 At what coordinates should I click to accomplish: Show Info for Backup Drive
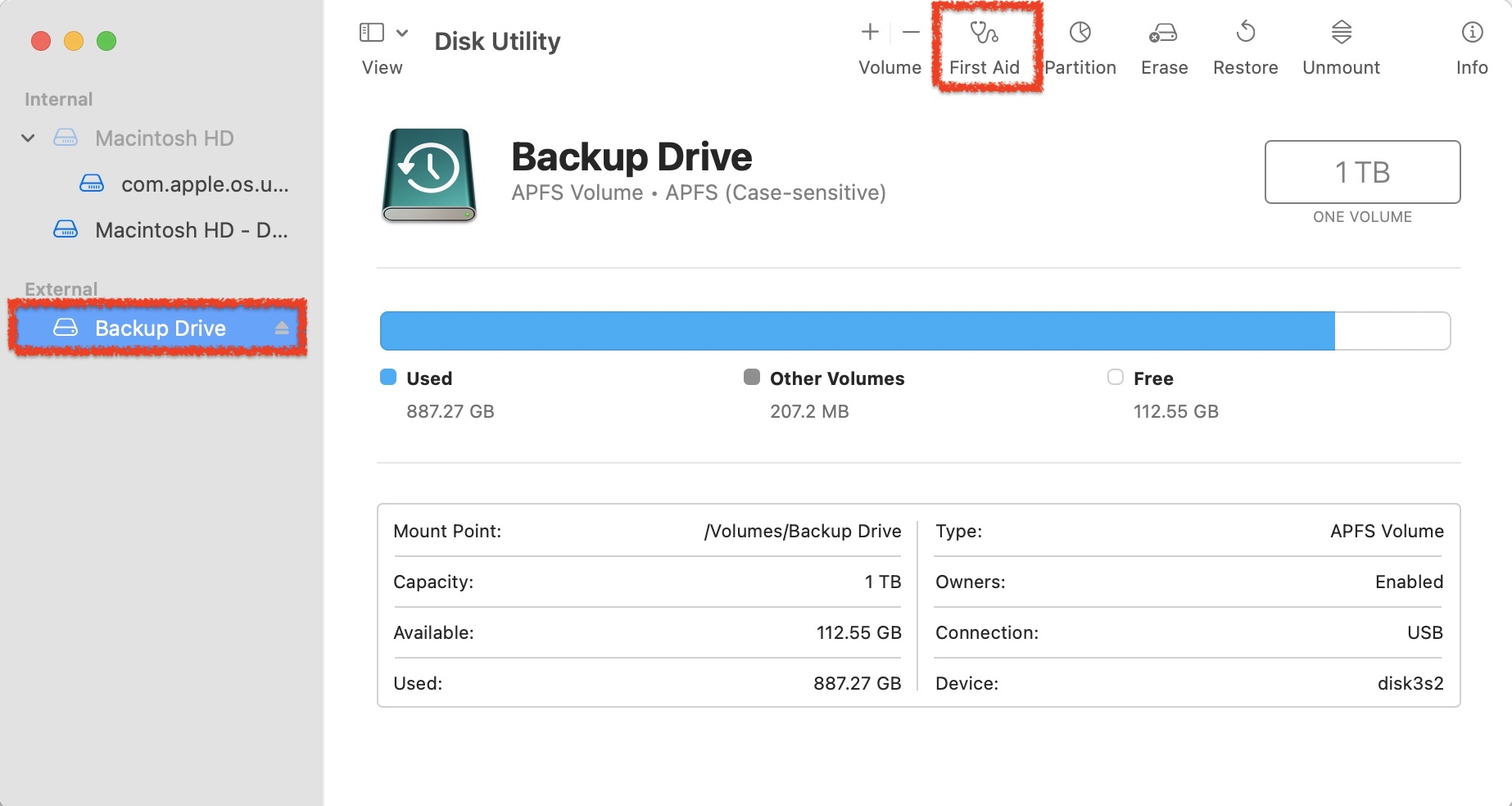point(1471,45)
